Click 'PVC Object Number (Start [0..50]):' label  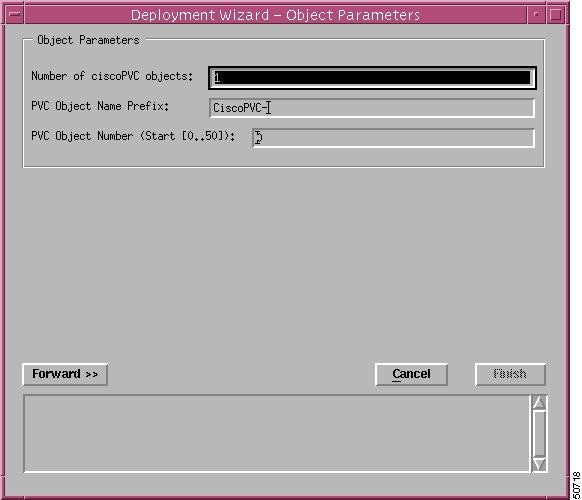click(133, 136)
